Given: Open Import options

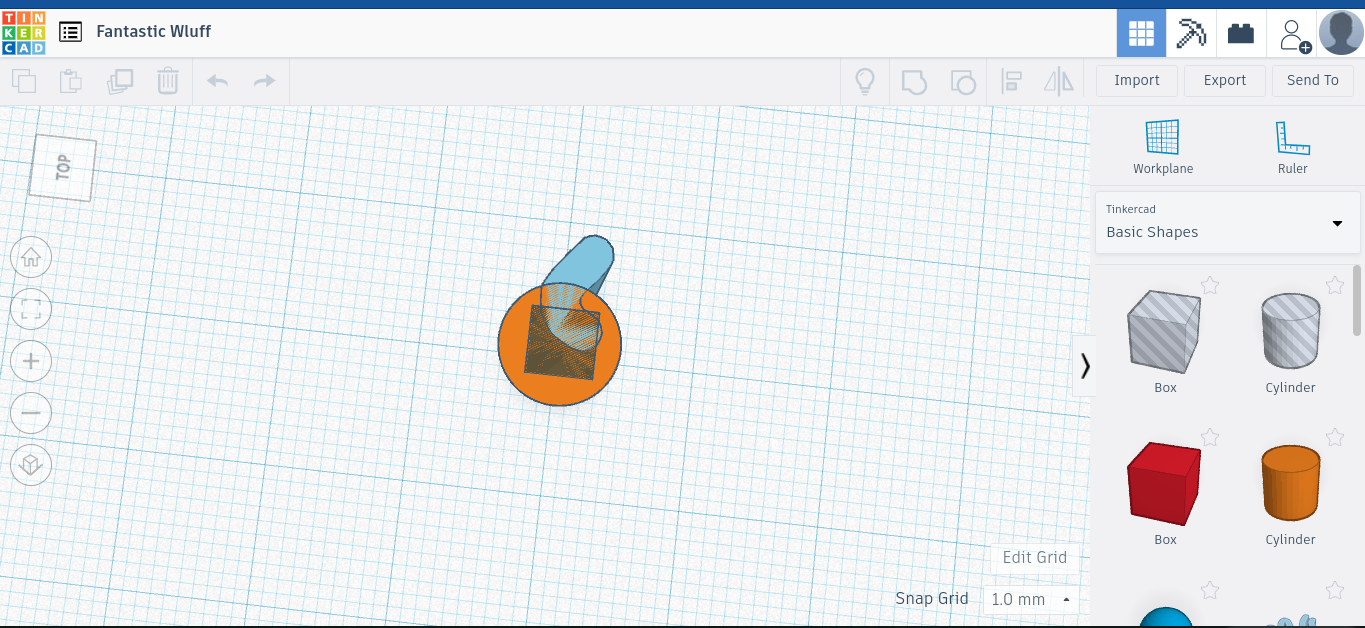Looking at the screenshot, I should (1136, 80).
